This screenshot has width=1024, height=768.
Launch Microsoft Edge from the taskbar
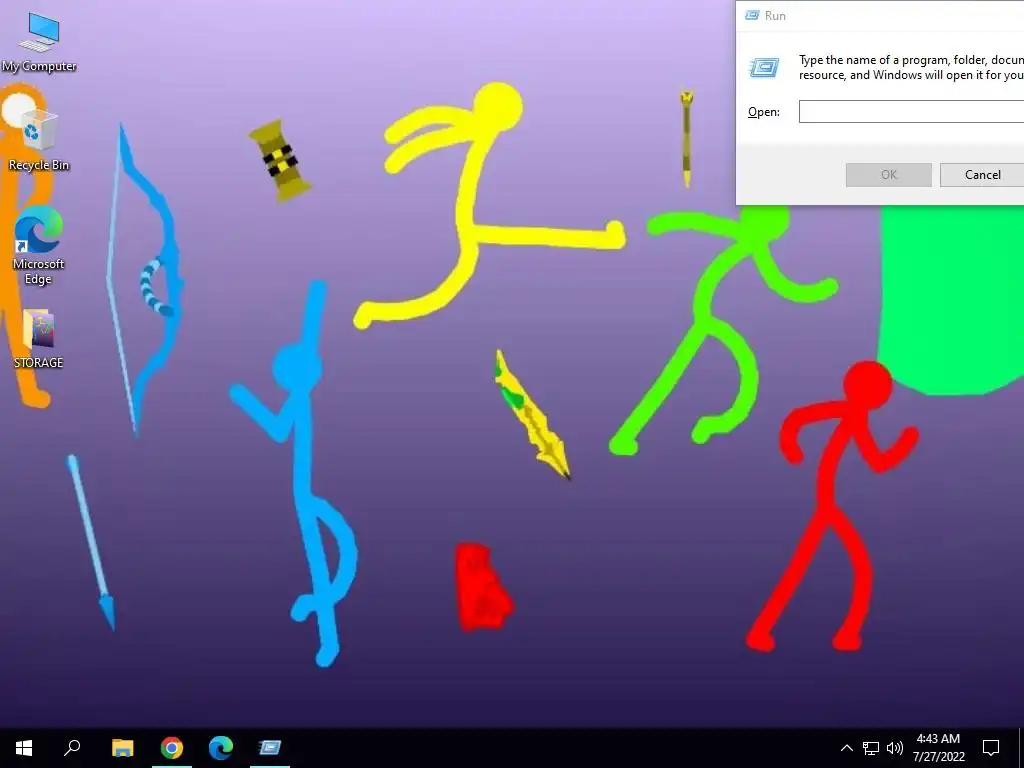[x=221, y=747]
